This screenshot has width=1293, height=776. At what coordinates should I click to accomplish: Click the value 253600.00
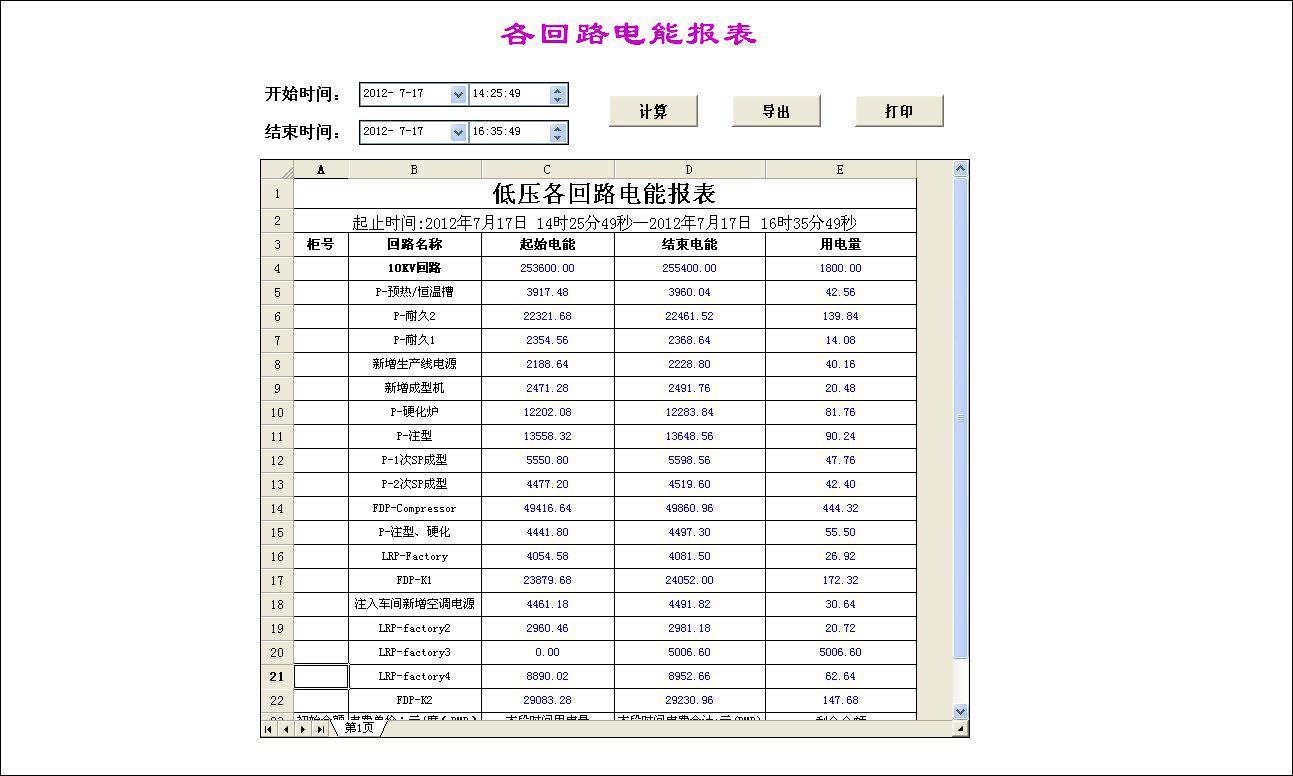[x=548, y=268]
